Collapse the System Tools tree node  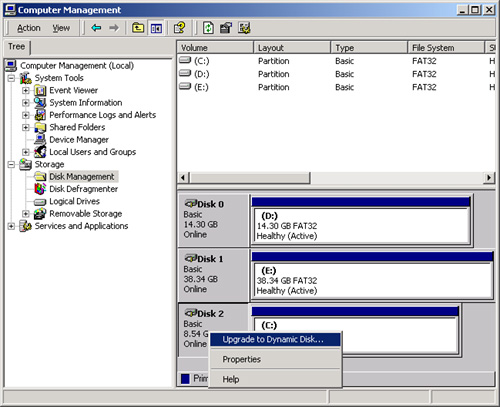point(11,78)
